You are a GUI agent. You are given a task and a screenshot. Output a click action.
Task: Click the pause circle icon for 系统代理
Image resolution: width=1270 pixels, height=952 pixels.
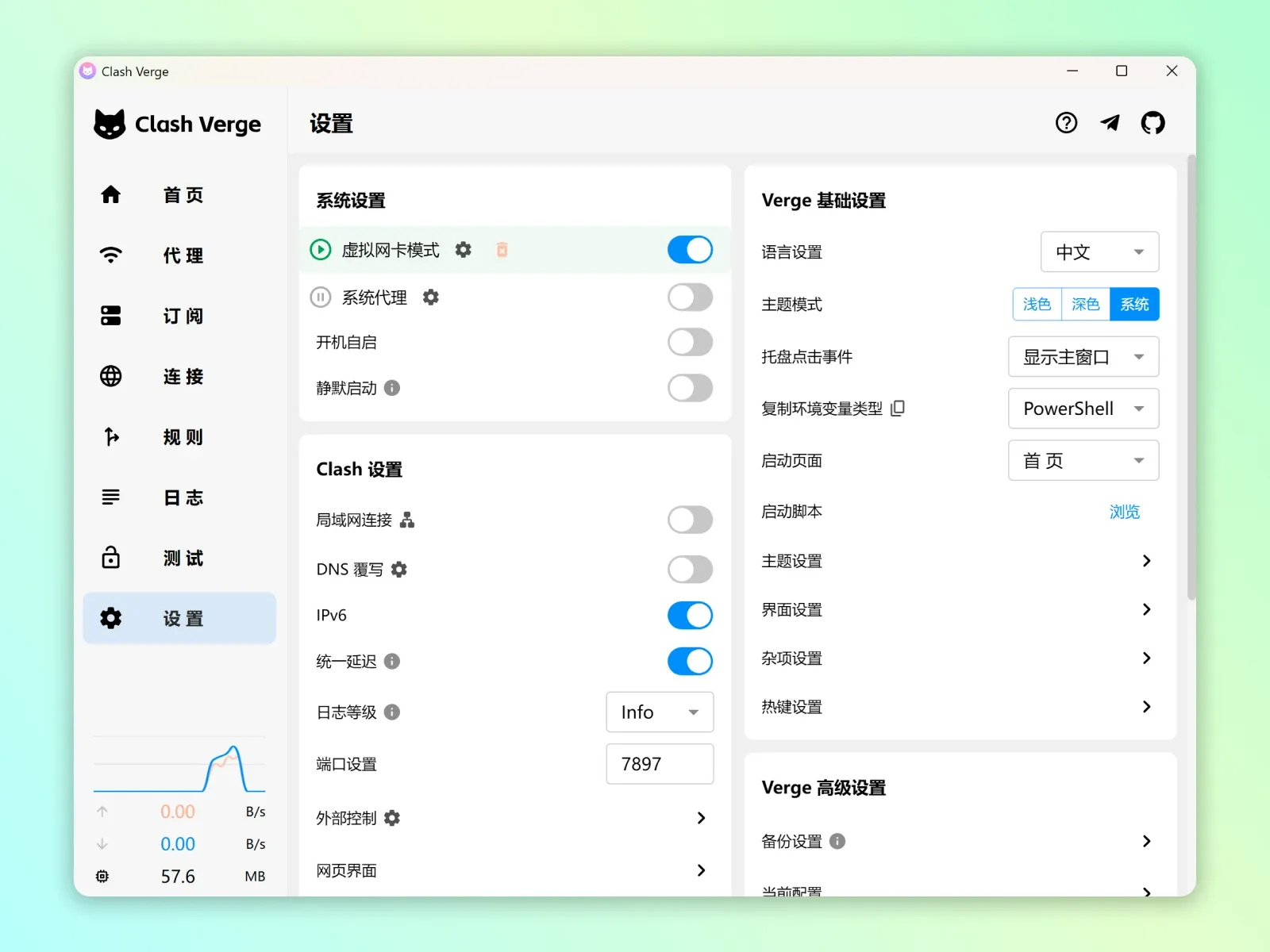point(320,297)
